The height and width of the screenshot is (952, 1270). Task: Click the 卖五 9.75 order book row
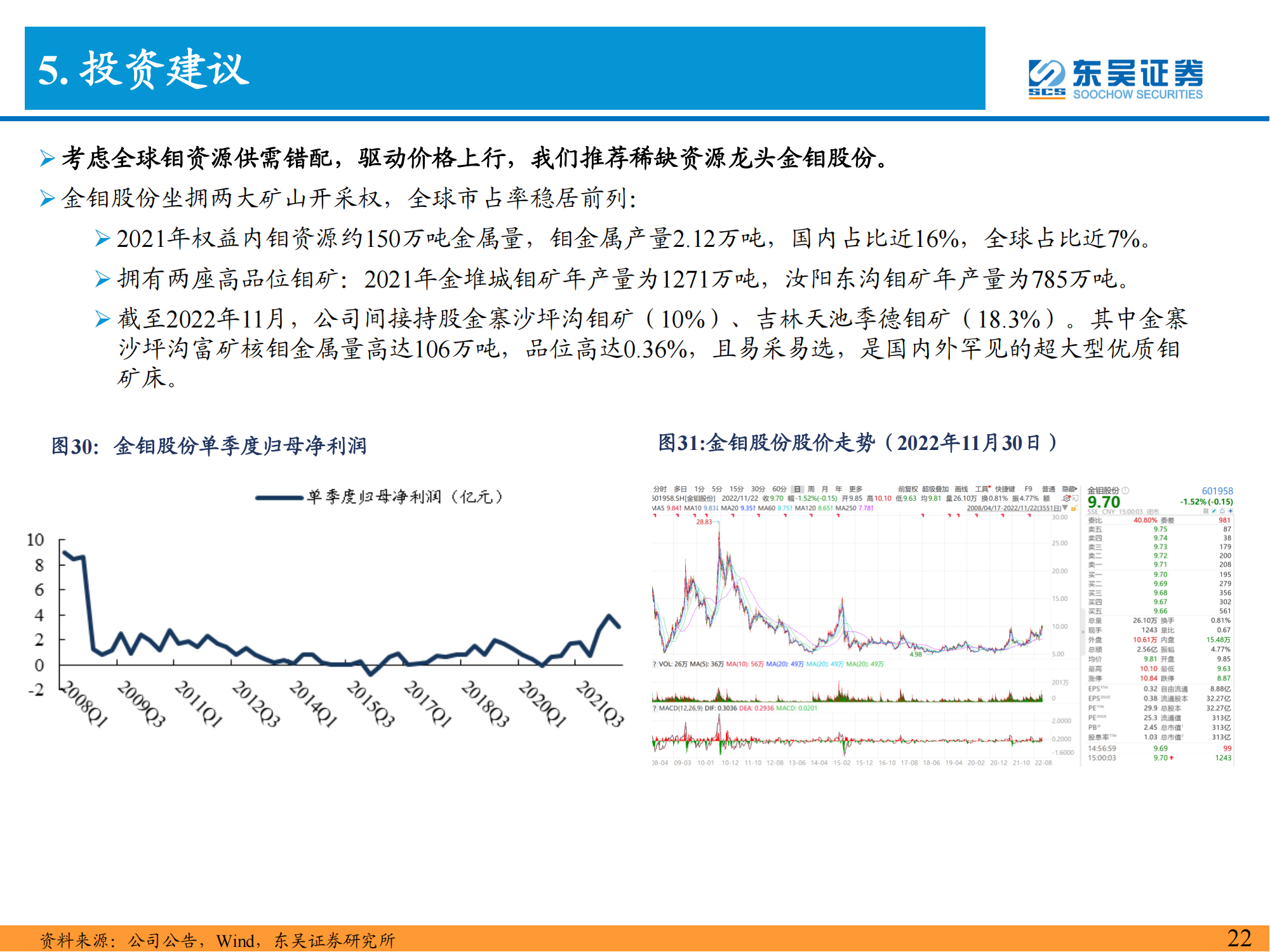tap(1160, 529)
